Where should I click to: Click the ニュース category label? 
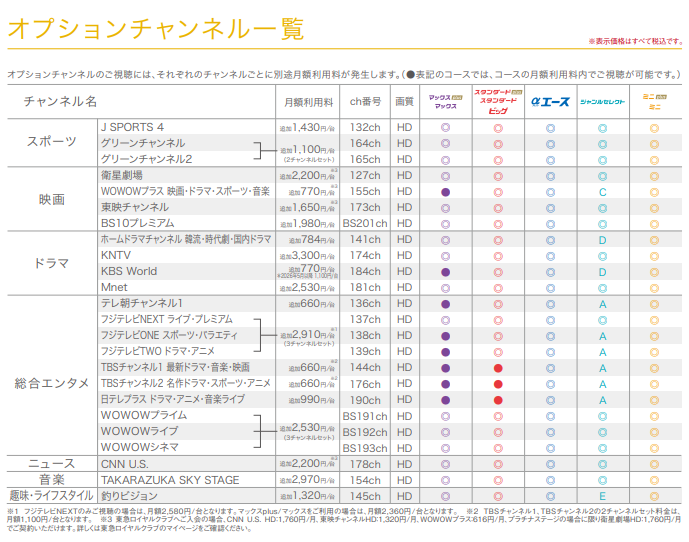[x=52, y=464]
